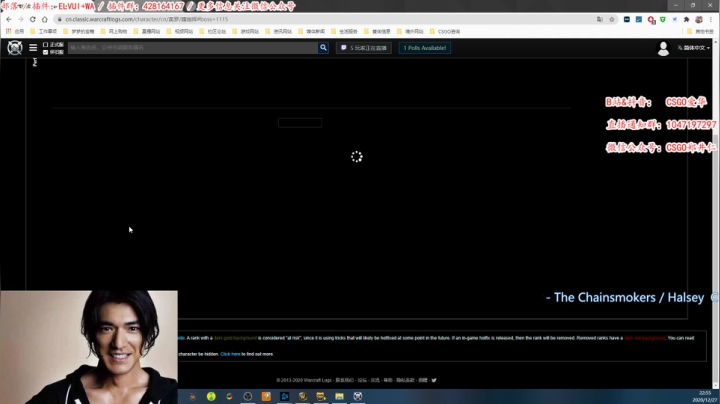This screenshot has width=720, height=404.
Task: Click the dark teal extension icon
Action: tap(627, 19)
